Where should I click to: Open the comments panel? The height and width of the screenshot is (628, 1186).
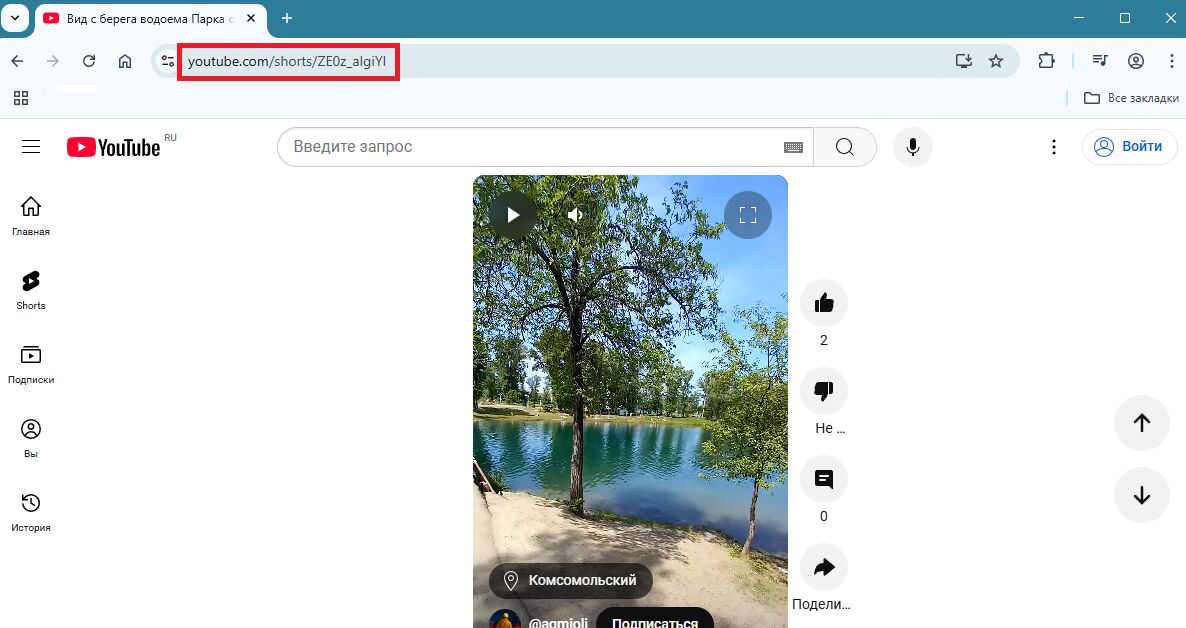(824, 479)
